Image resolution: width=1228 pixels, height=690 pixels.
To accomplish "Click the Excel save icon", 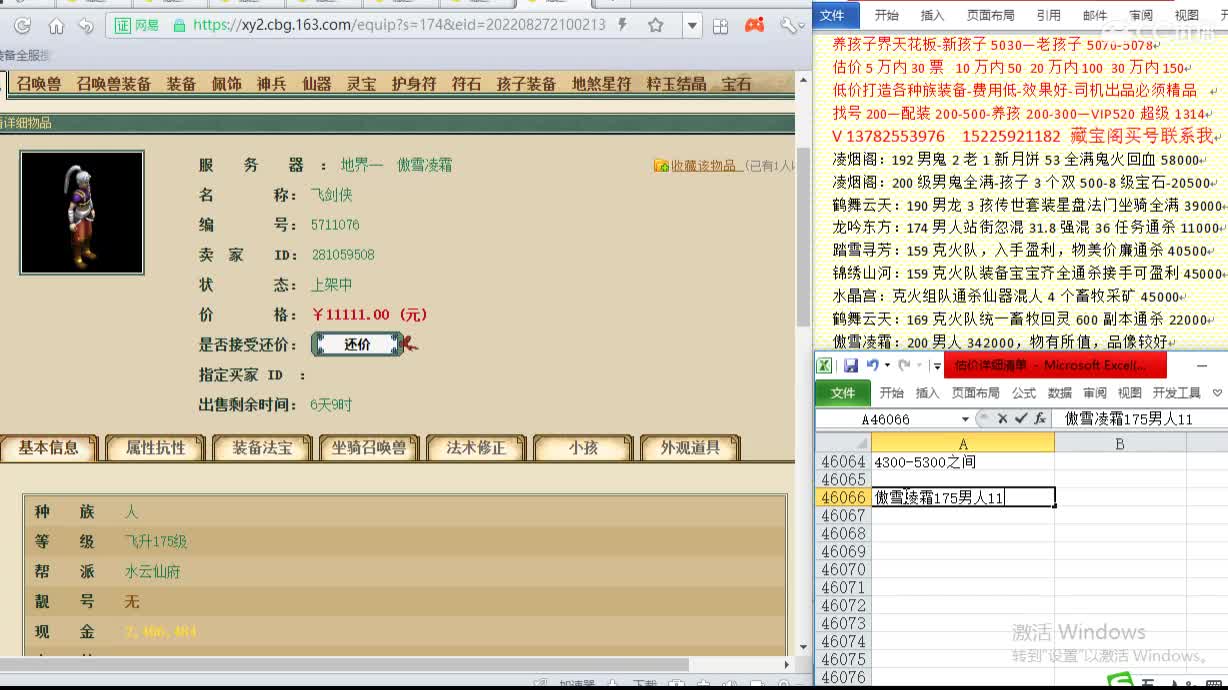I will 851,366.
